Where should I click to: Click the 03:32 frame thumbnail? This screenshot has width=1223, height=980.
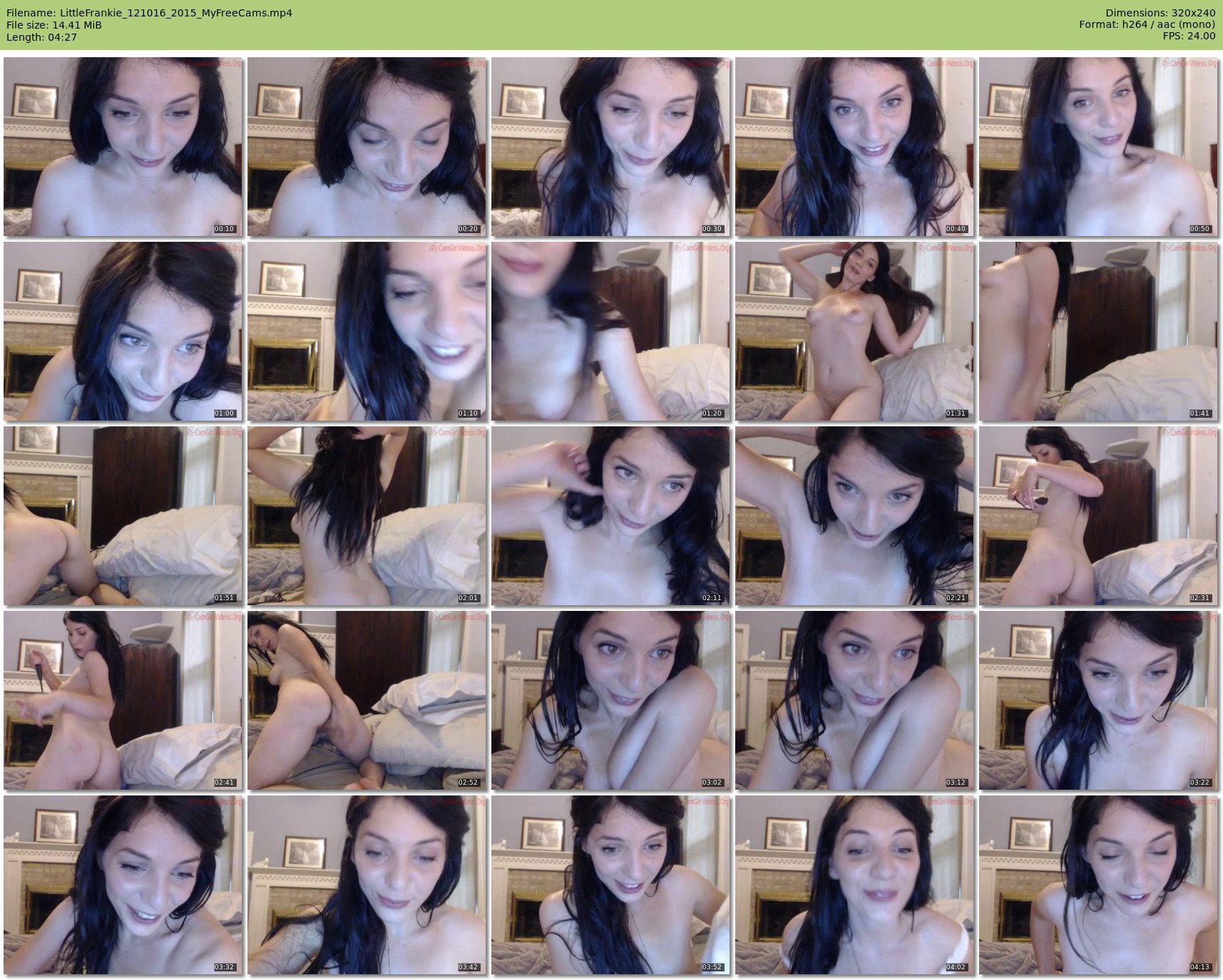pyautogui.click(x=123, y=885)
